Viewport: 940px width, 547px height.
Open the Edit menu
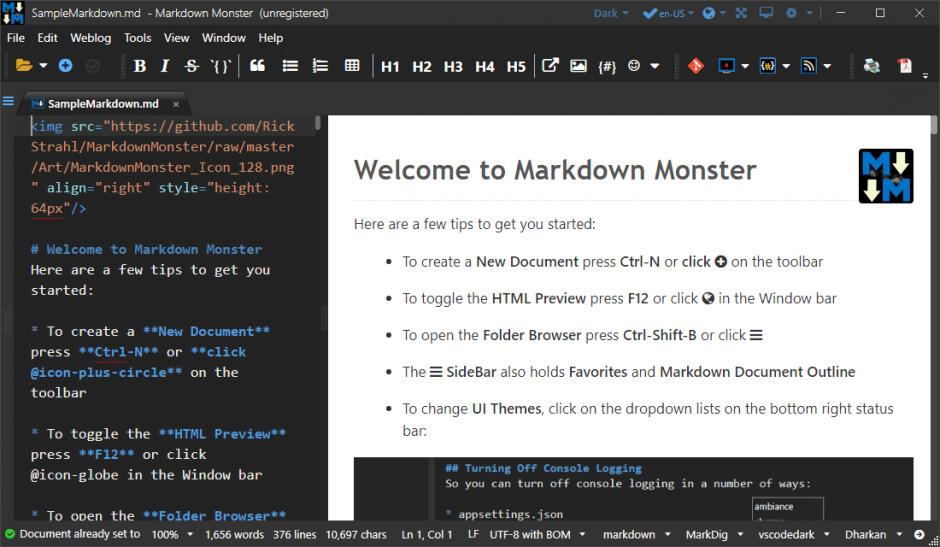pos(47,38)
